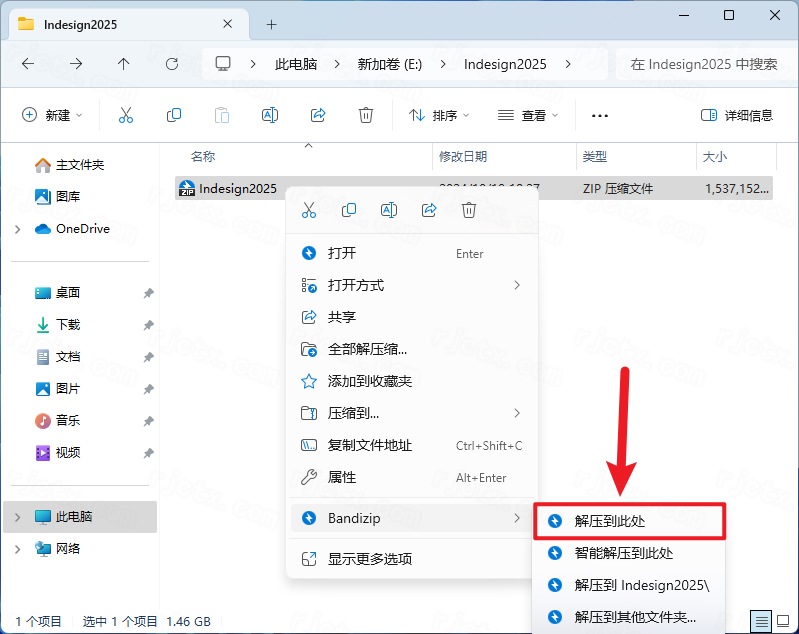Choose 属性 in the context menu
This screenshot has height=634, width=799.
point(412,478)
